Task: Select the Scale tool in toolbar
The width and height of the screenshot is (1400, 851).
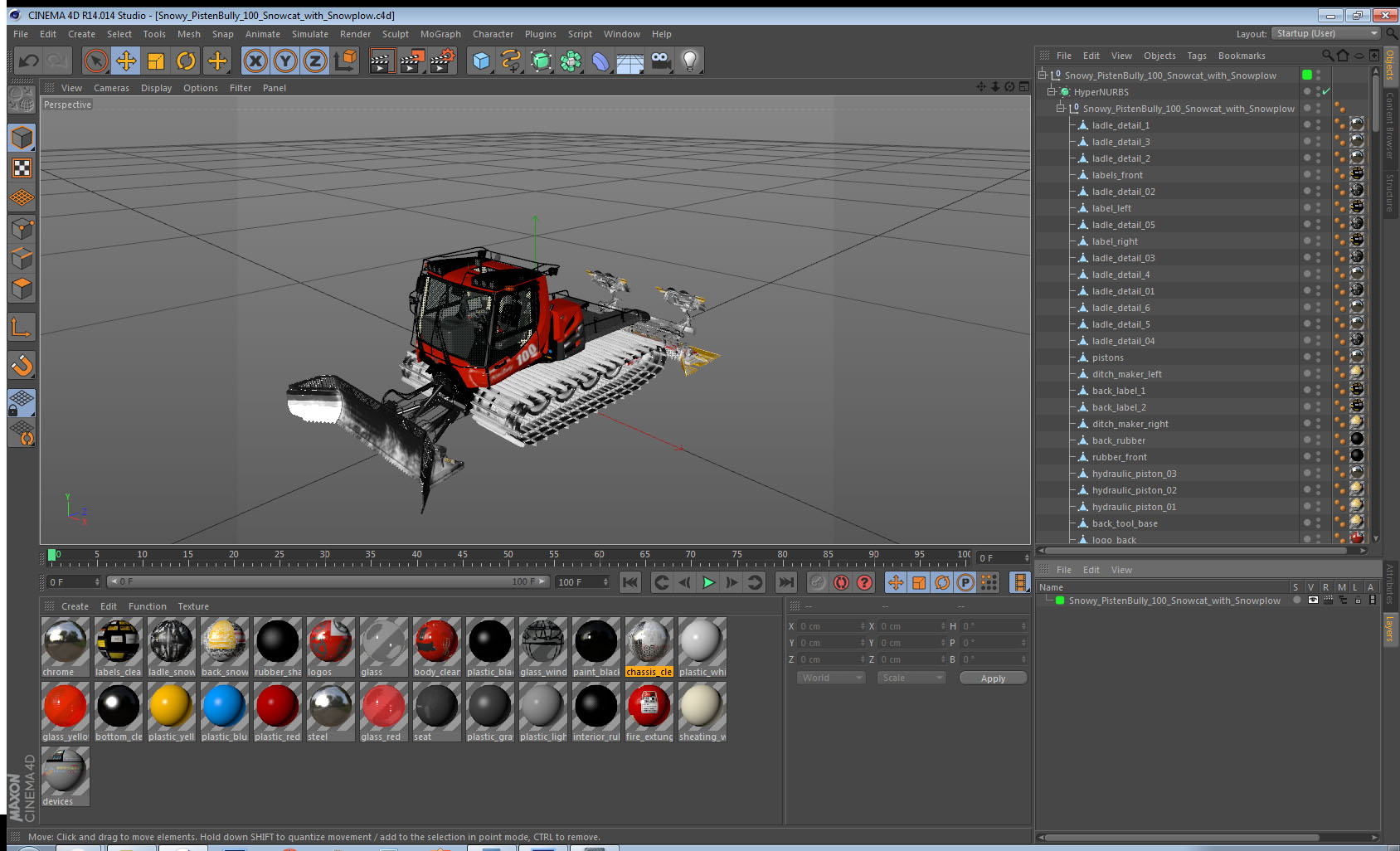Action: [156, 61]
